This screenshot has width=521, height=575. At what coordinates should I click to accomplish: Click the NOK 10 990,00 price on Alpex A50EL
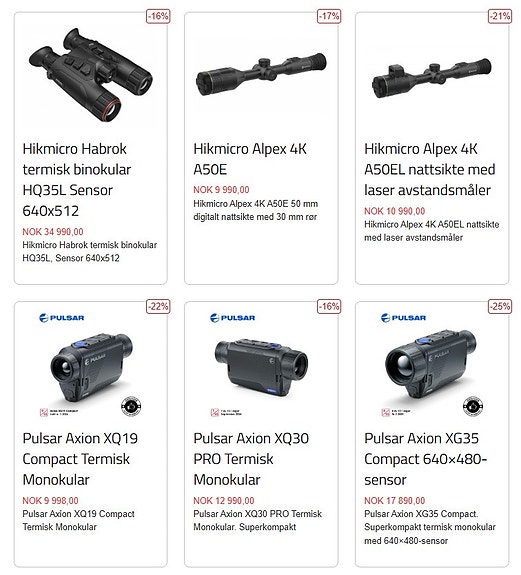(x=395, y=211)
